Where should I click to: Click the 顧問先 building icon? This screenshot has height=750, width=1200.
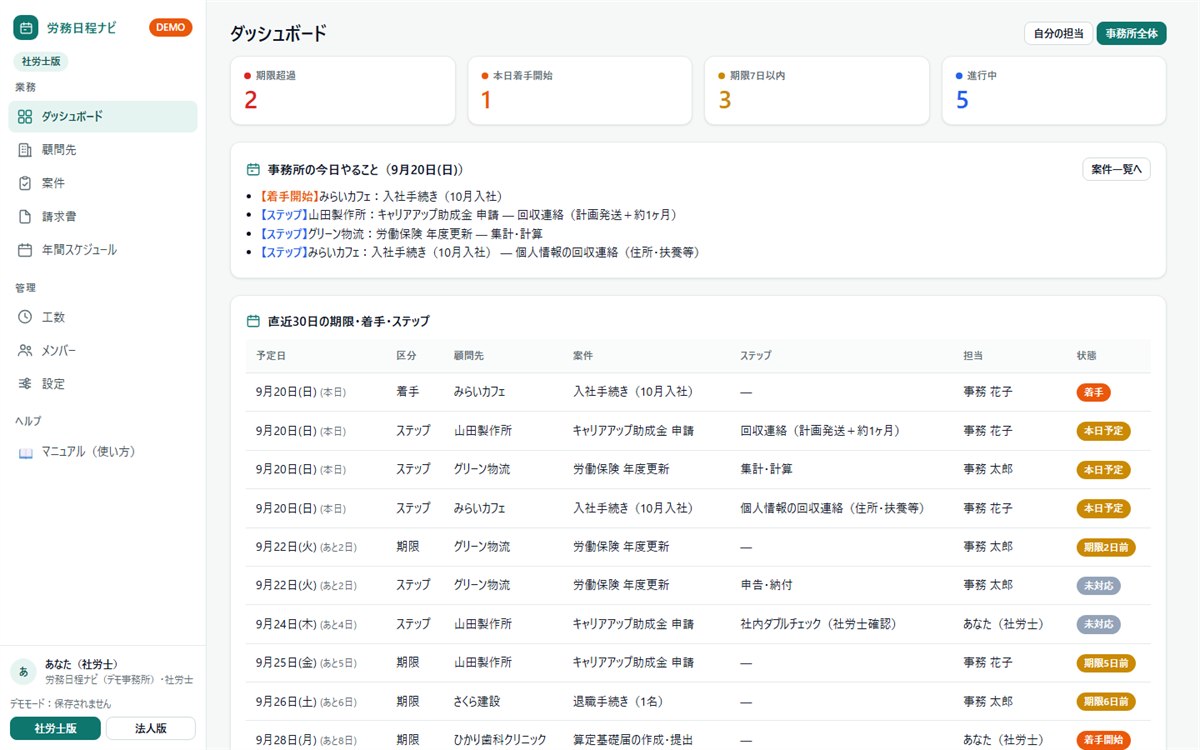point(25,150)
